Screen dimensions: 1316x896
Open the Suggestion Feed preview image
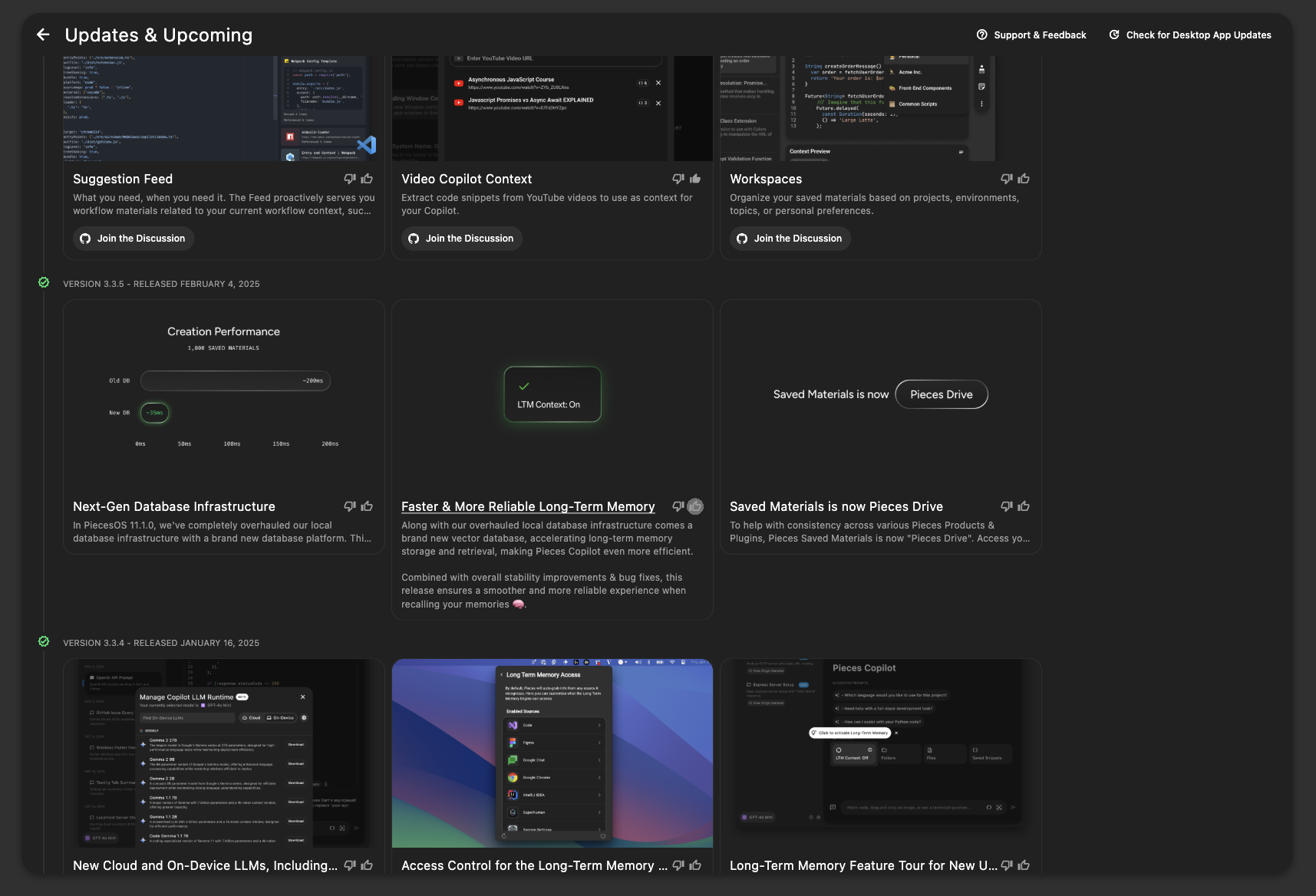(224, 108)
